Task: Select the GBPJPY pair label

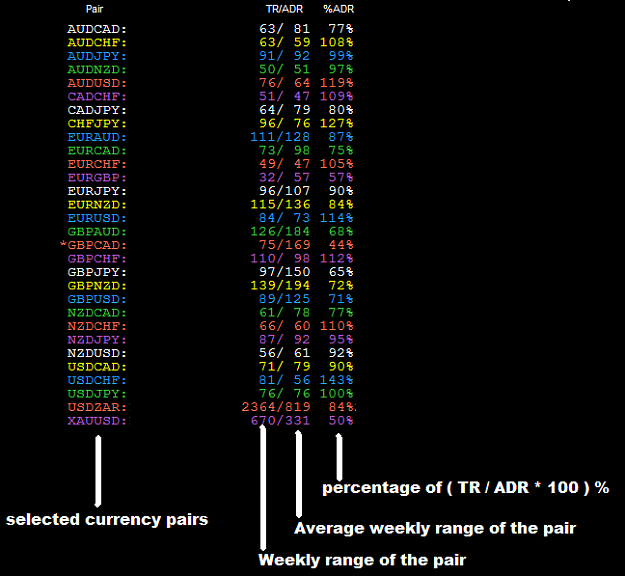Action: (x=97, y=272)
